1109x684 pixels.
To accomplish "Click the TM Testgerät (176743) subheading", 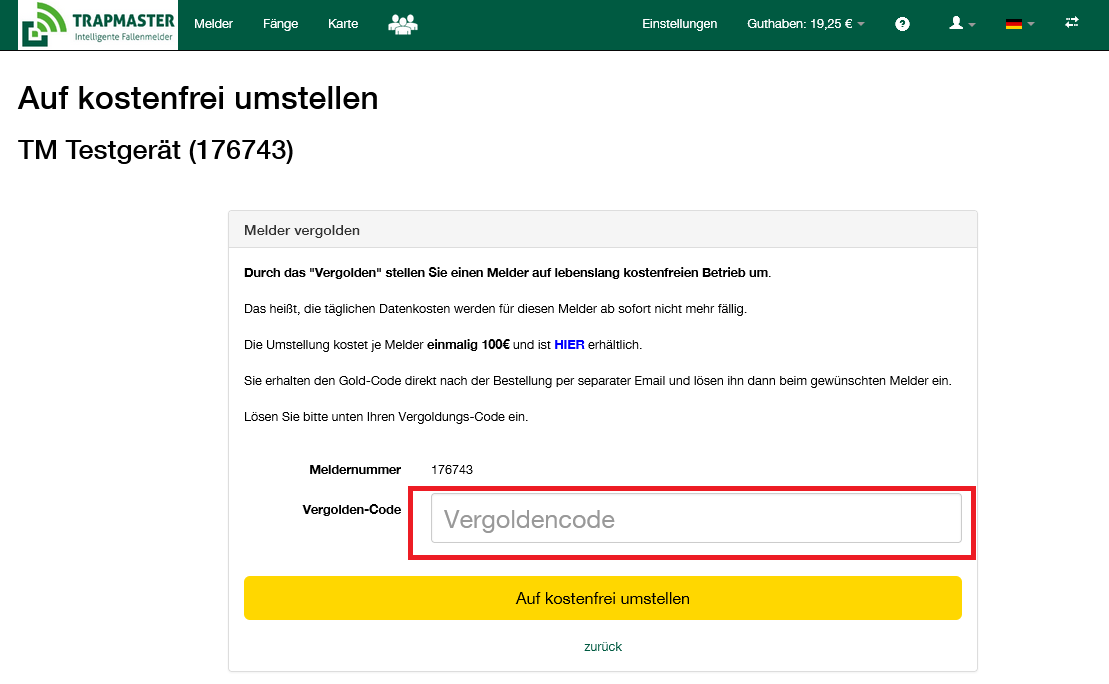I will coord(156,150).
